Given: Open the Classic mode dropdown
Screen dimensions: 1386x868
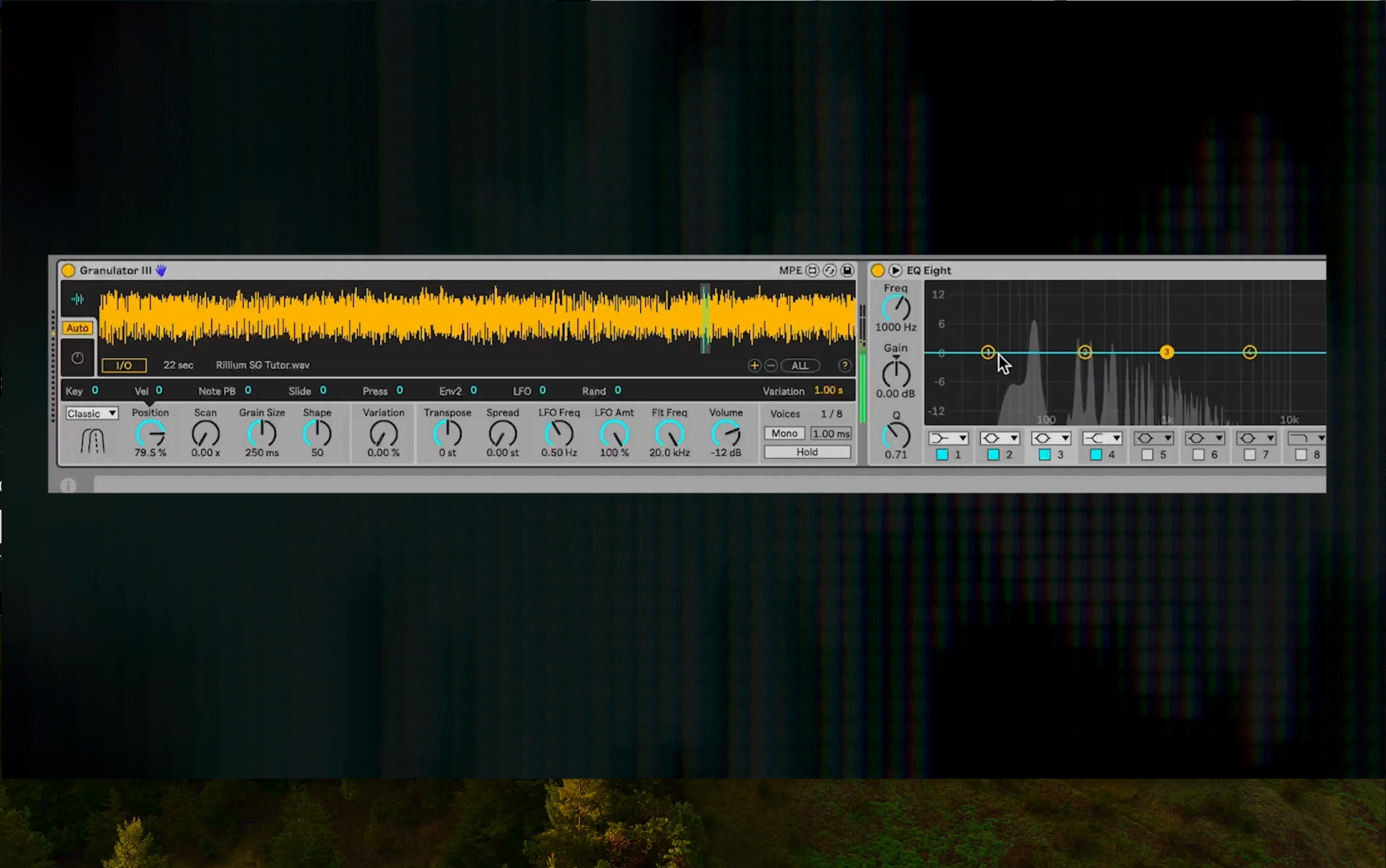Looking at the screenshot, I should point(92,413).
